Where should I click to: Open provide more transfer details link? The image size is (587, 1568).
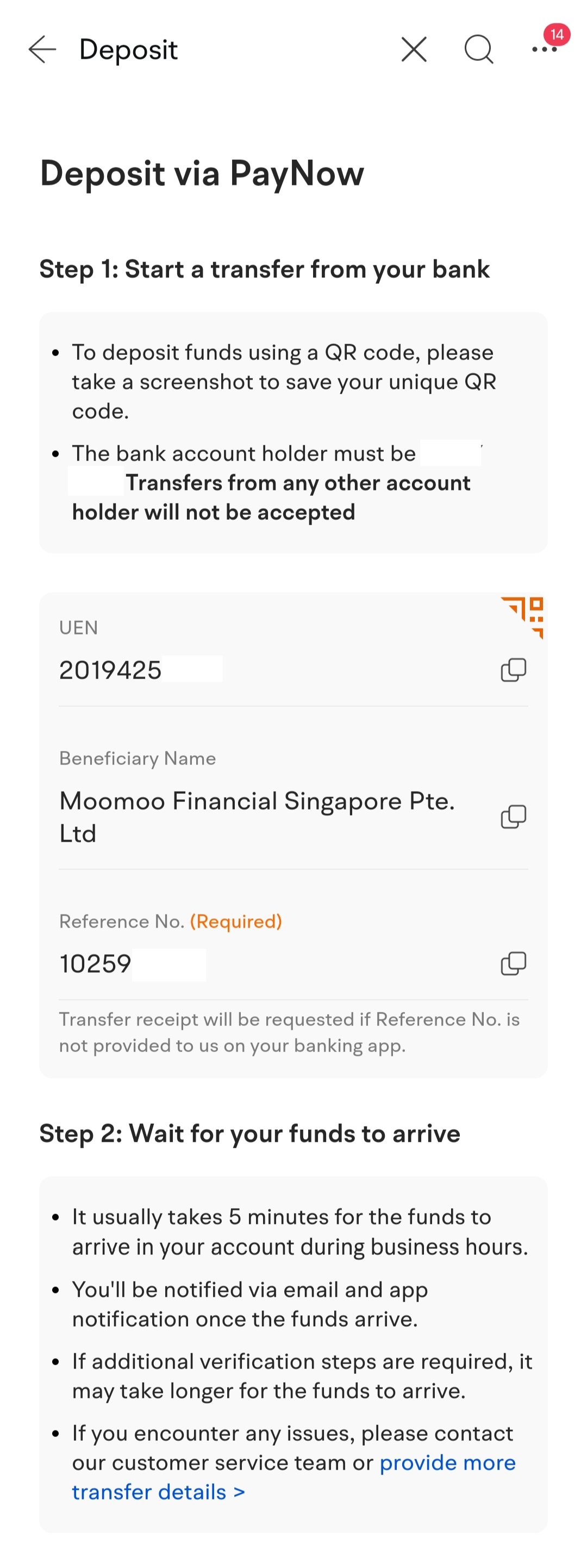pos(294,1477)
